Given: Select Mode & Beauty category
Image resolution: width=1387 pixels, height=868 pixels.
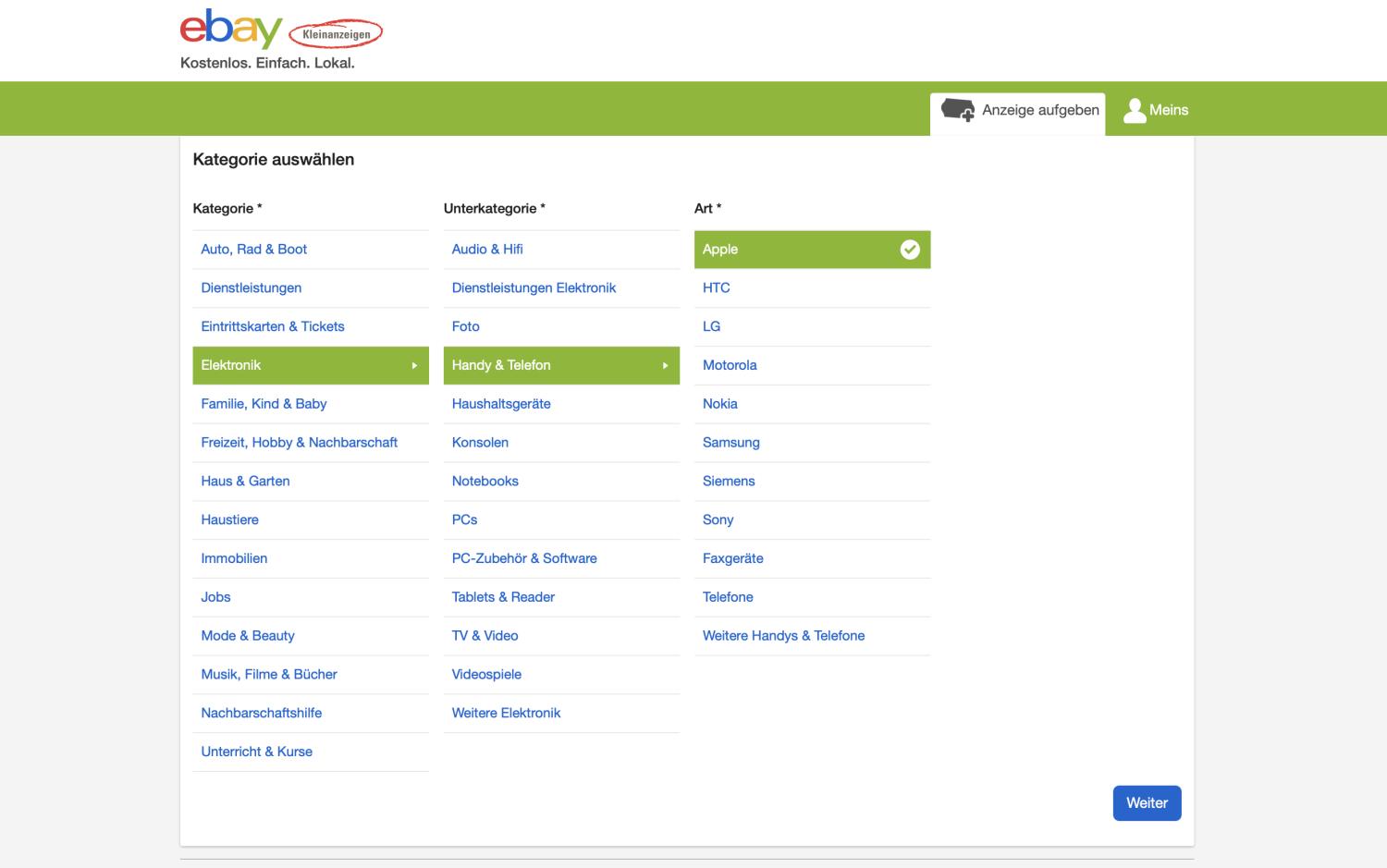Looking at the screenshot, I should 311,636.
